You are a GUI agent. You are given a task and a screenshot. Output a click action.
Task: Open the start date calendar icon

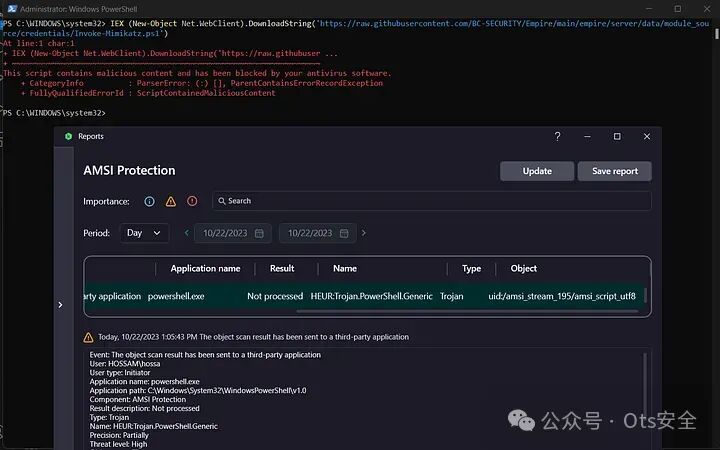(x=259, y=233)
